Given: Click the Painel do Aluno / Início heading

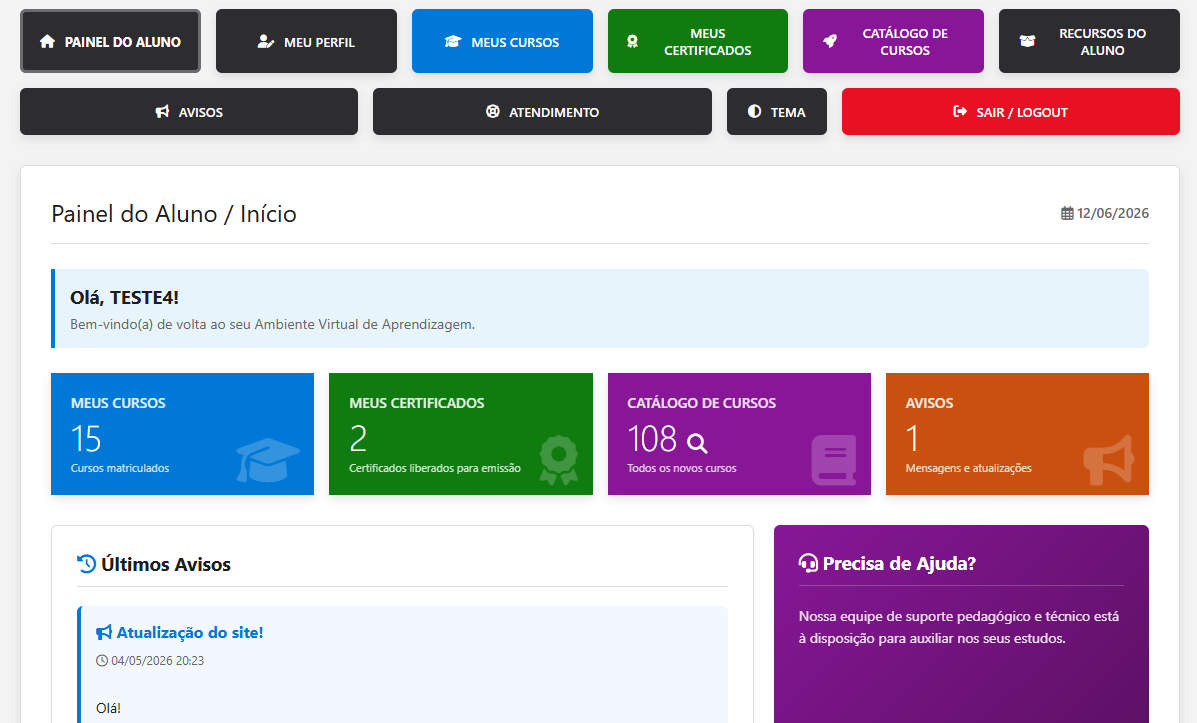Looking at the screenshot, I should (174, 214).
